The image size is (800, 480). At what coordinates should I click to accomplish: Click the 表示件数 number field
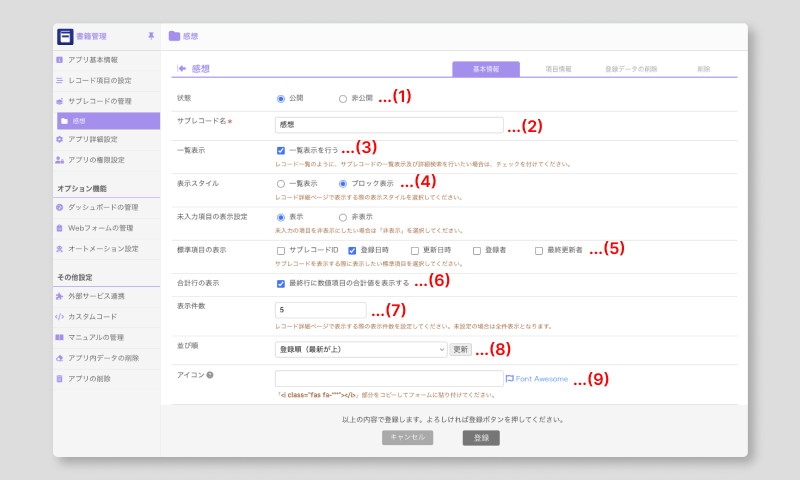(x=320, y=310)
